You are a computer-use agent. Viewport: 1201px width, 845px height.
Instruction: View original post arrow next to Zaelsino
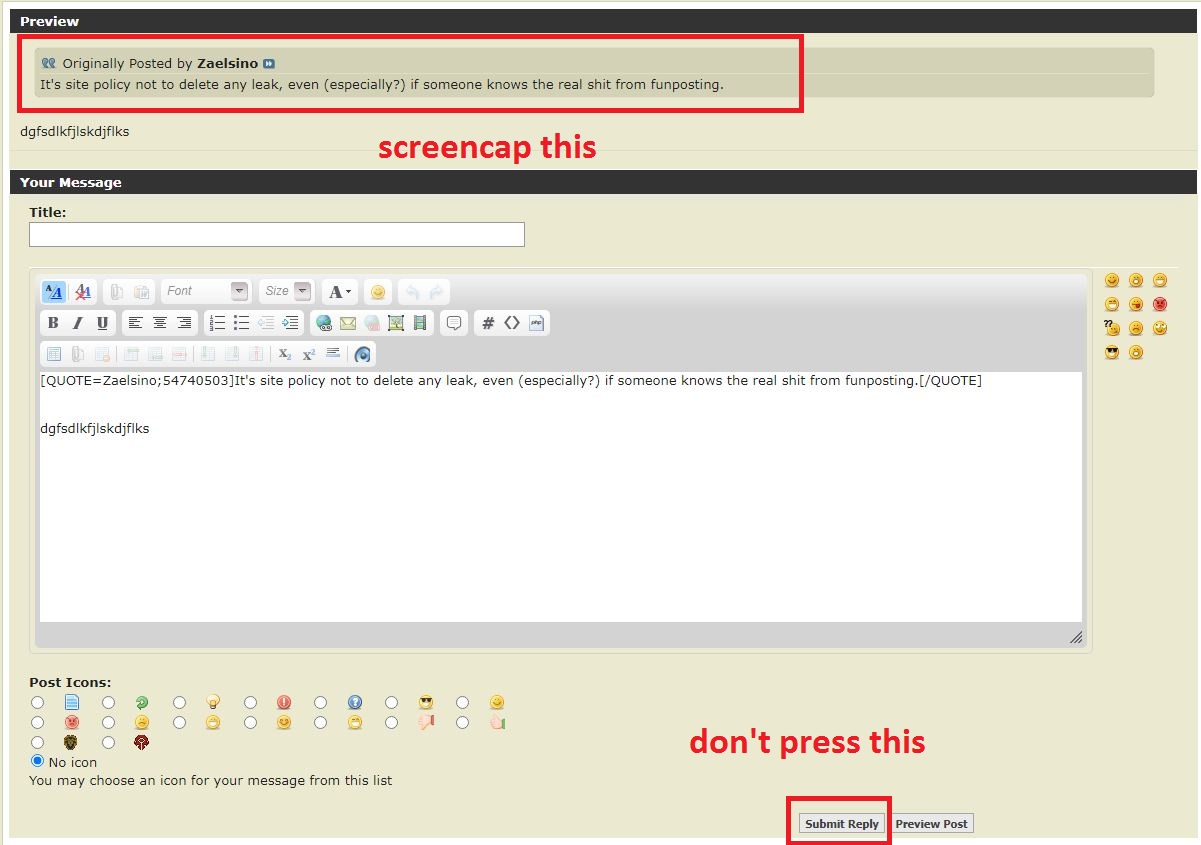(x=269, y=64)
